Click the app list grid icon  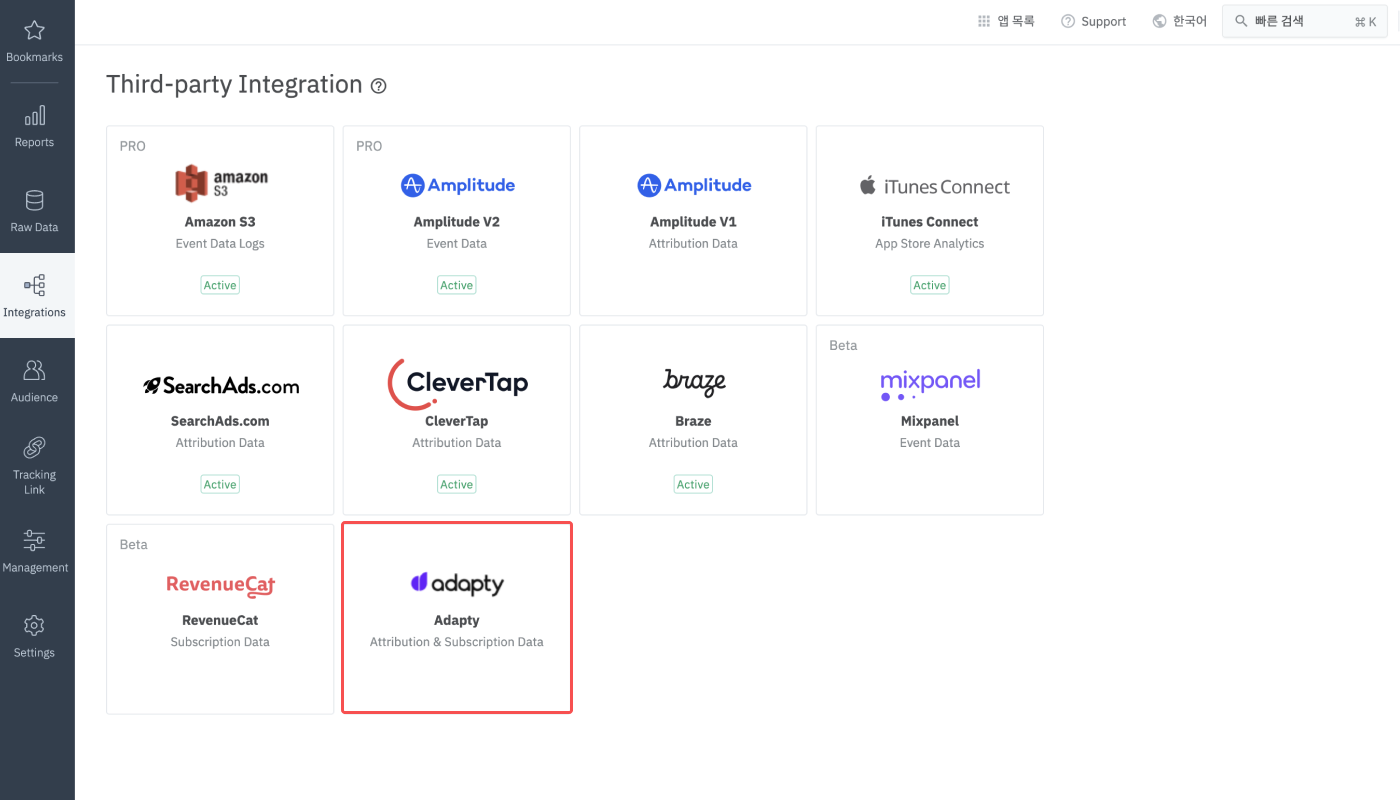pyautogui.click(x=984, y=21)
